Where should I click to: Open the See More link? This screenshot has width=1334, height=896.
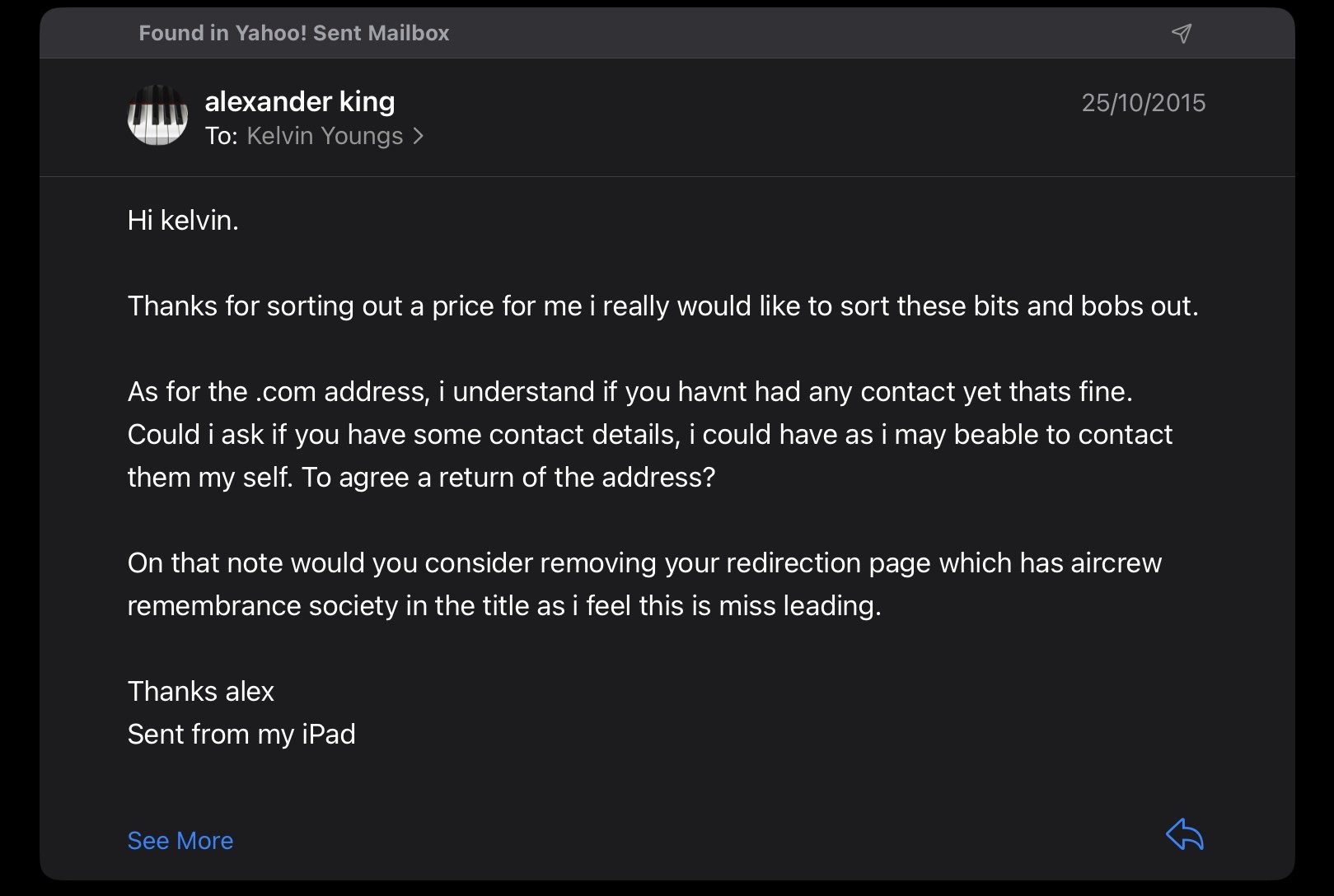pos(180,840)
